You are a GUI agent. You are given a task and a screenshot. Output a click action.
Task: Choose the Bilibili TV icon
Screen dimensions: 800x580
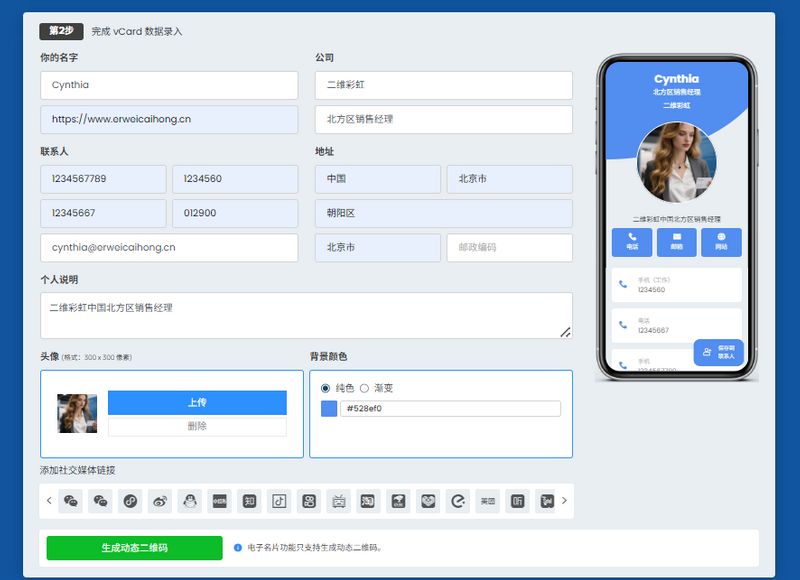338,501
